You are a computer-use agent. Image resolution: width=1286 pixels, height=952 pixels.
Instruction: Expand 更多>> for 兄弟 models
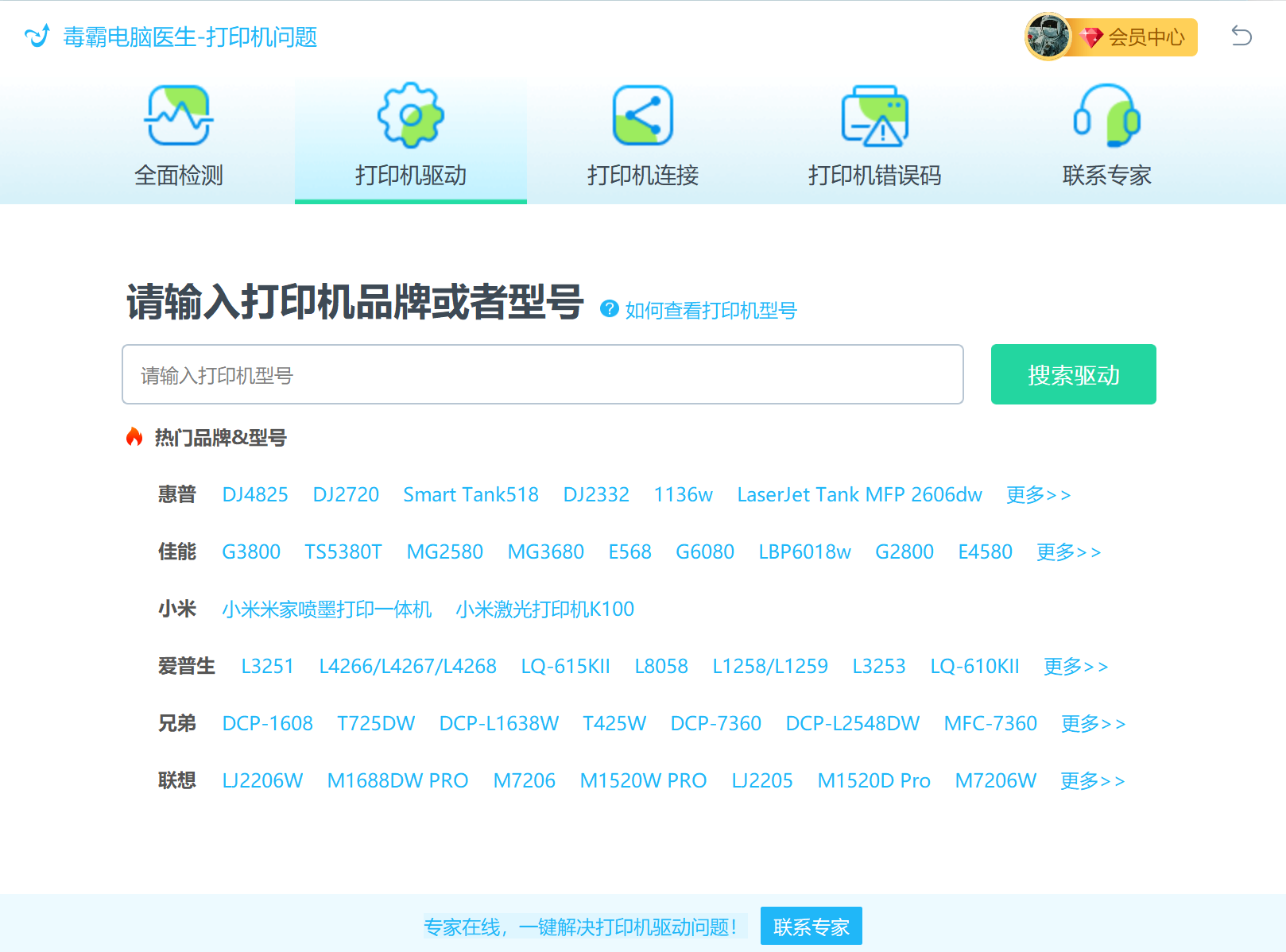1093,723
